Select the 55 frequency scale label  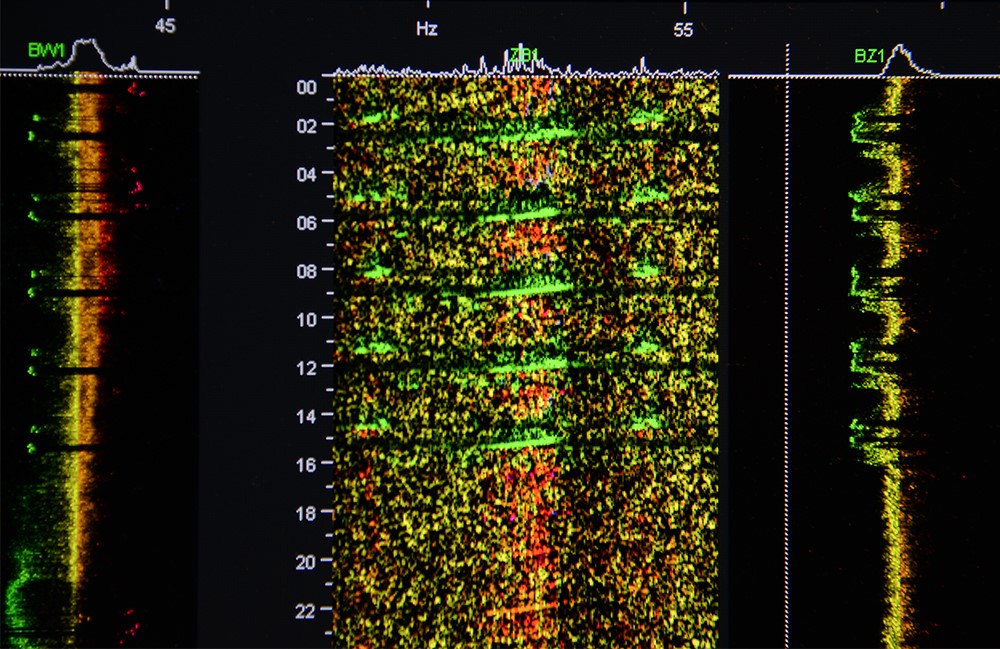pos(683,30)
